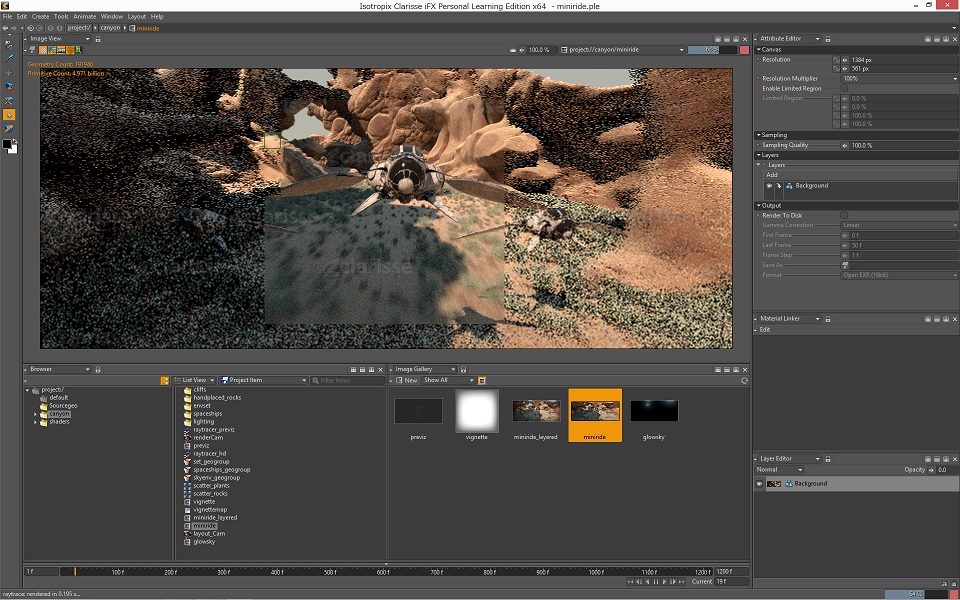Select the highlighted arrow selection tool
This screenshot has height=600, width=960.
click(9, 114)
